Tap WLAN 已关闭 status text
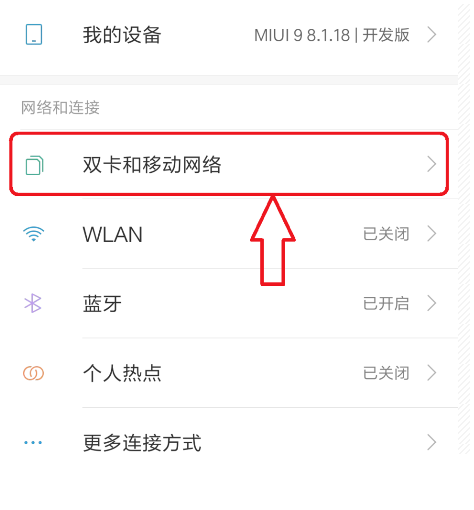The width and height of the screenshot is (474, 510). [x=386, y=234]
